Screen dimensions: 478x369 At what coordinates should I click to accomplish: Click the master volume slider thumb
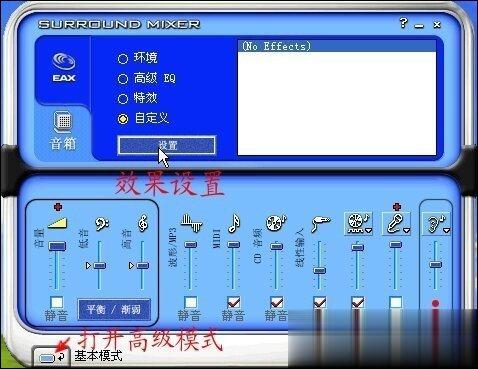[57, 246]
